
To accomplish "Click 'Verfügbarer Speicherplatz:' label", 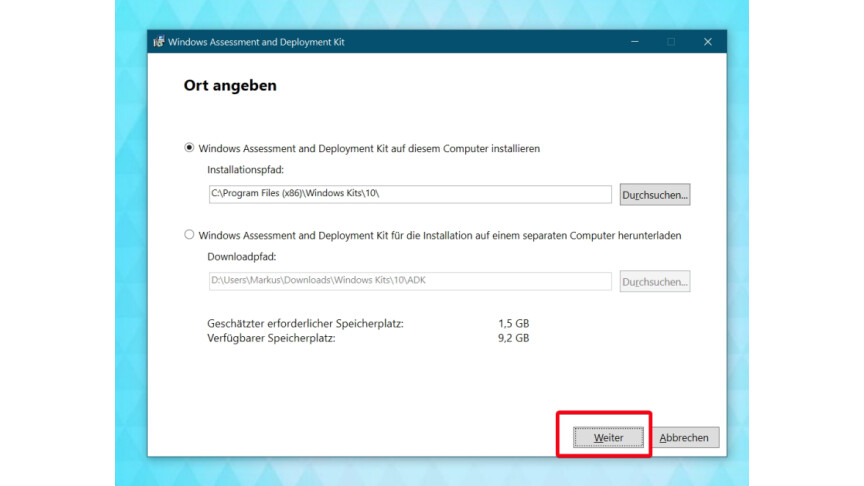I will 271,338.
